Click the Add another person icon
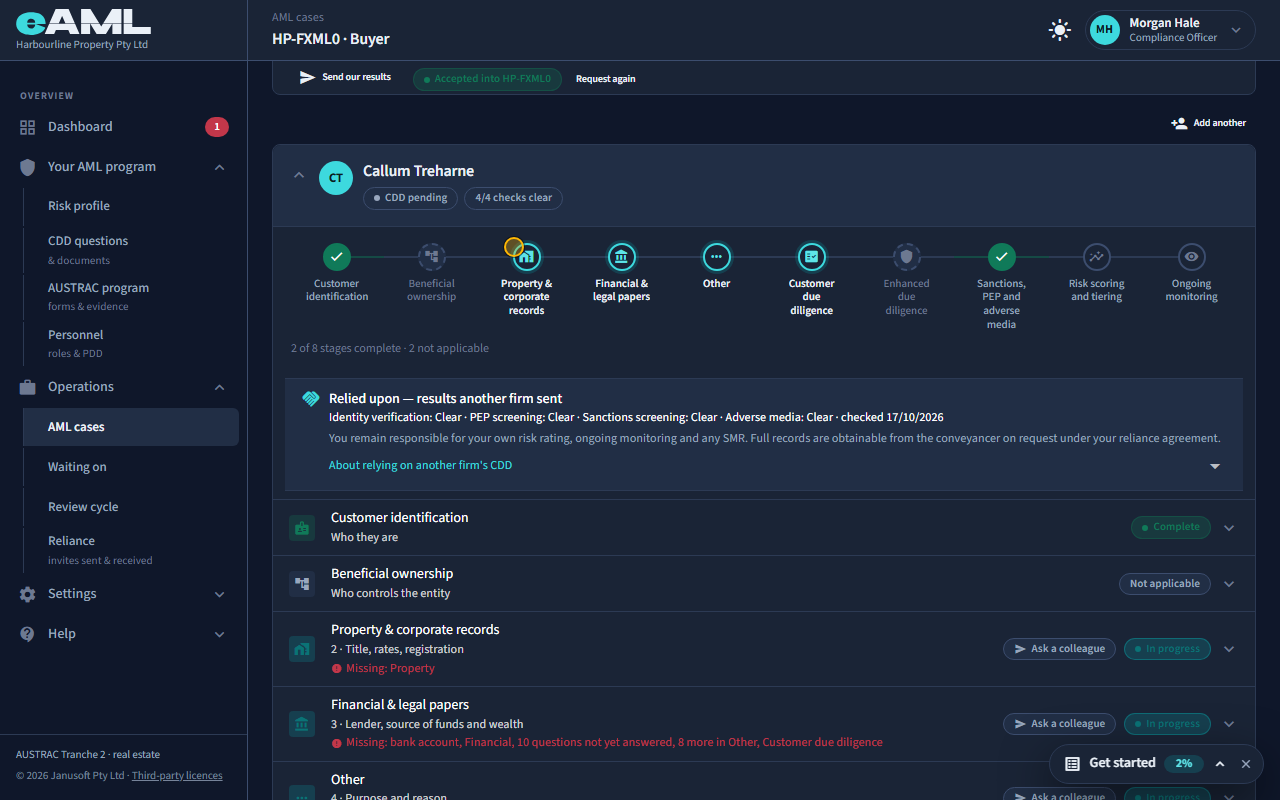The height and width of the screenshot is (800, 1280). click(1179, 123)
